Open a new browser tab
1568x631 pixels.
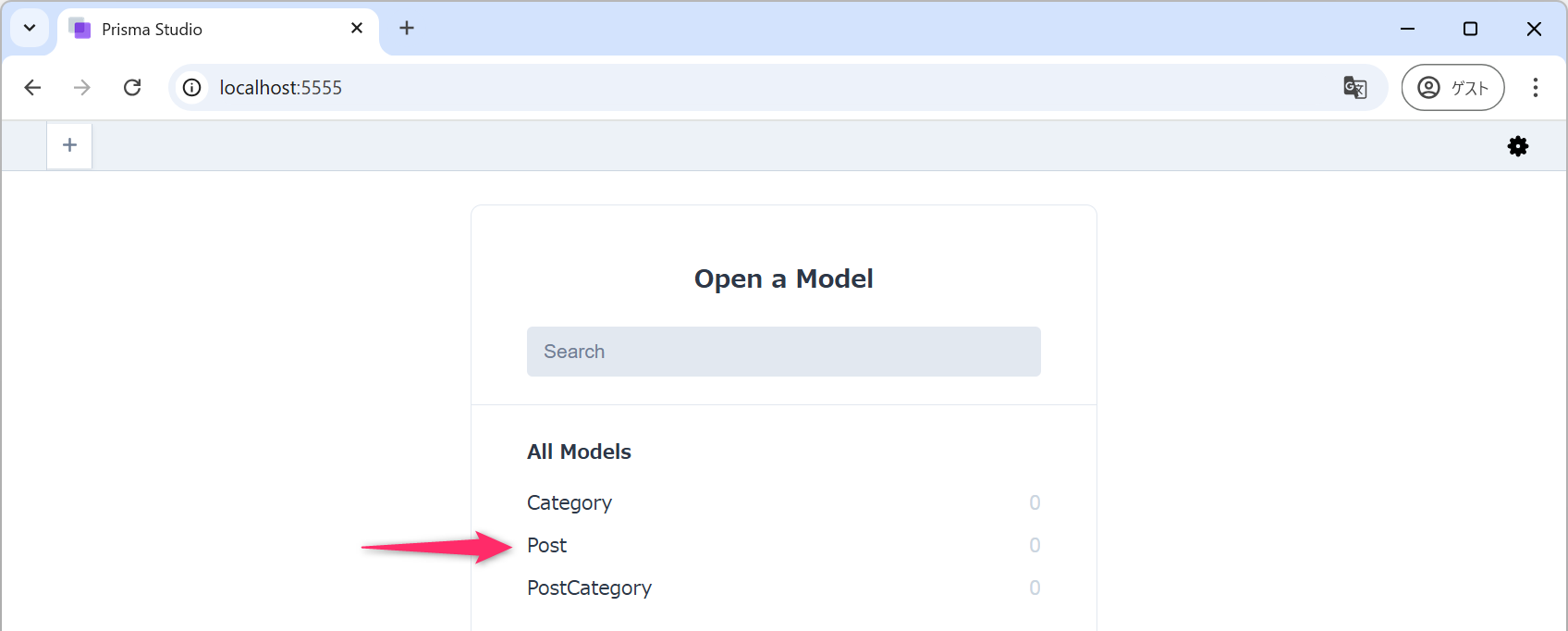click(407, 28)
